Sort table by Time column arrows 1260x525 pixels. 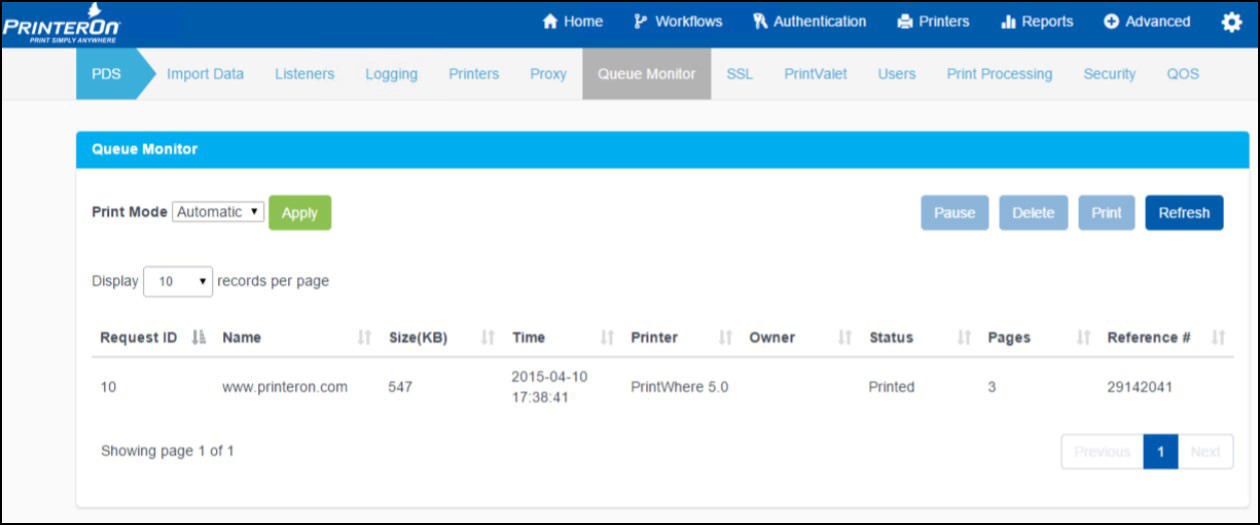[x=606, y=338]
